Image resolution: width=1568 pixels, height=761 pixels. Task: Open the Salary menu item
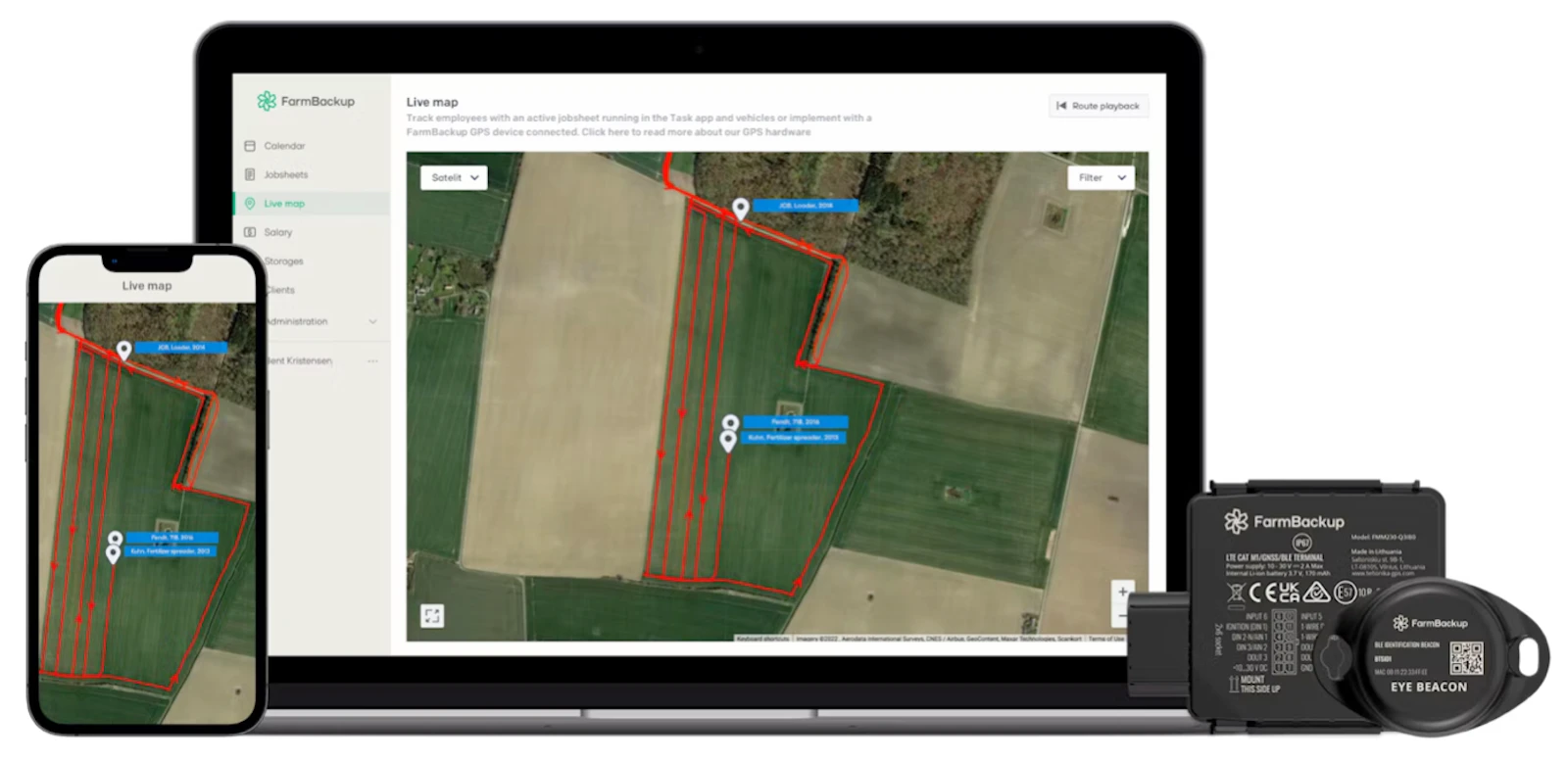tap(277, 232)
